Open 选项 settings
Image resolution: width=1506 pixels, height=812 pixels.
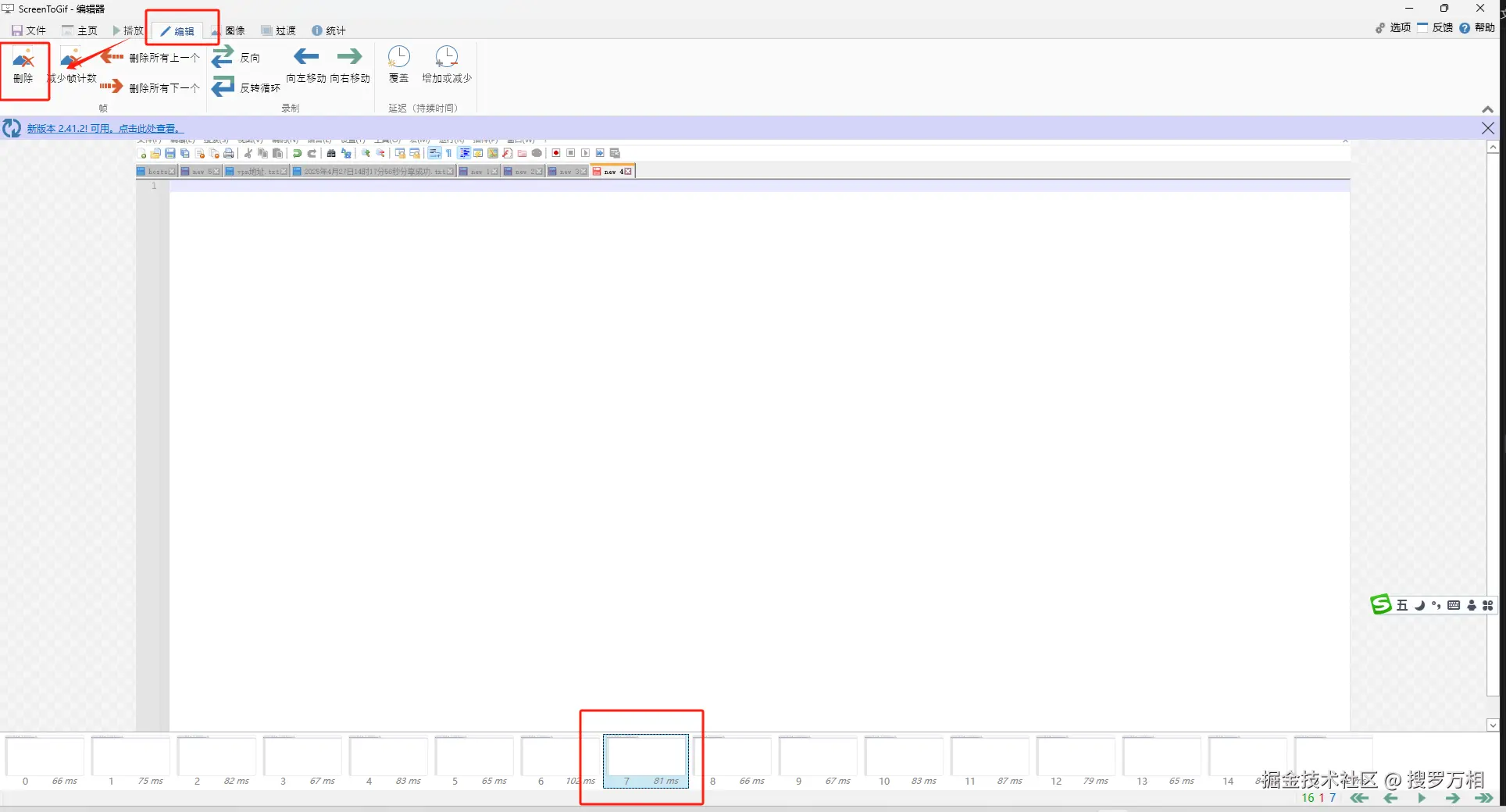tap(1394, 27)
